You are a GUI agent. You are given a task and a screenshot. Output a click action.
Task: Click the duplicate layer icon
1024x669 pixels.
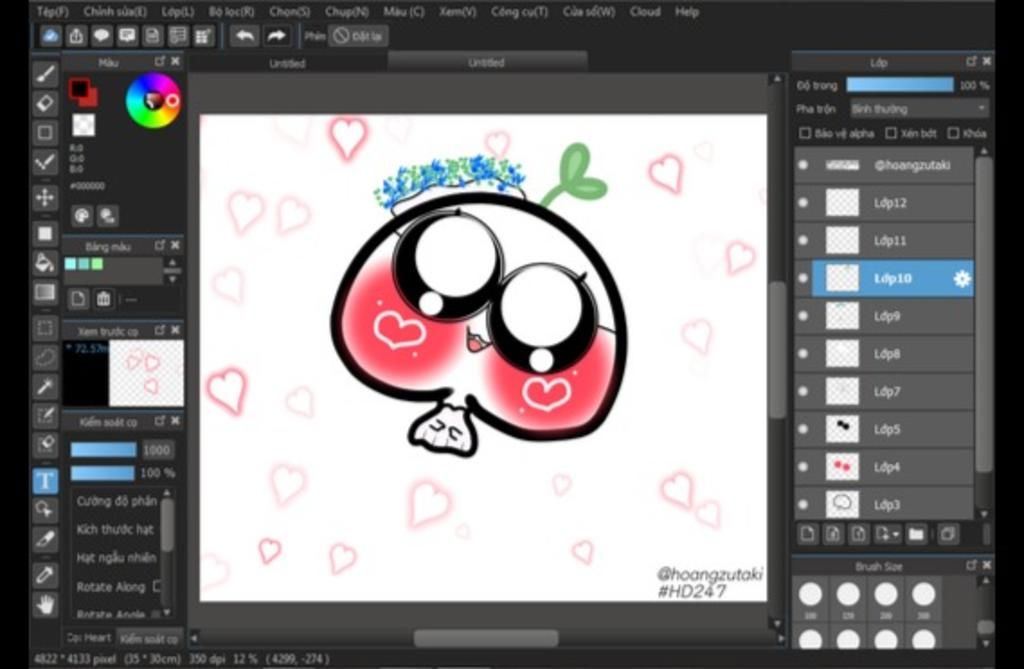(948, 535)
